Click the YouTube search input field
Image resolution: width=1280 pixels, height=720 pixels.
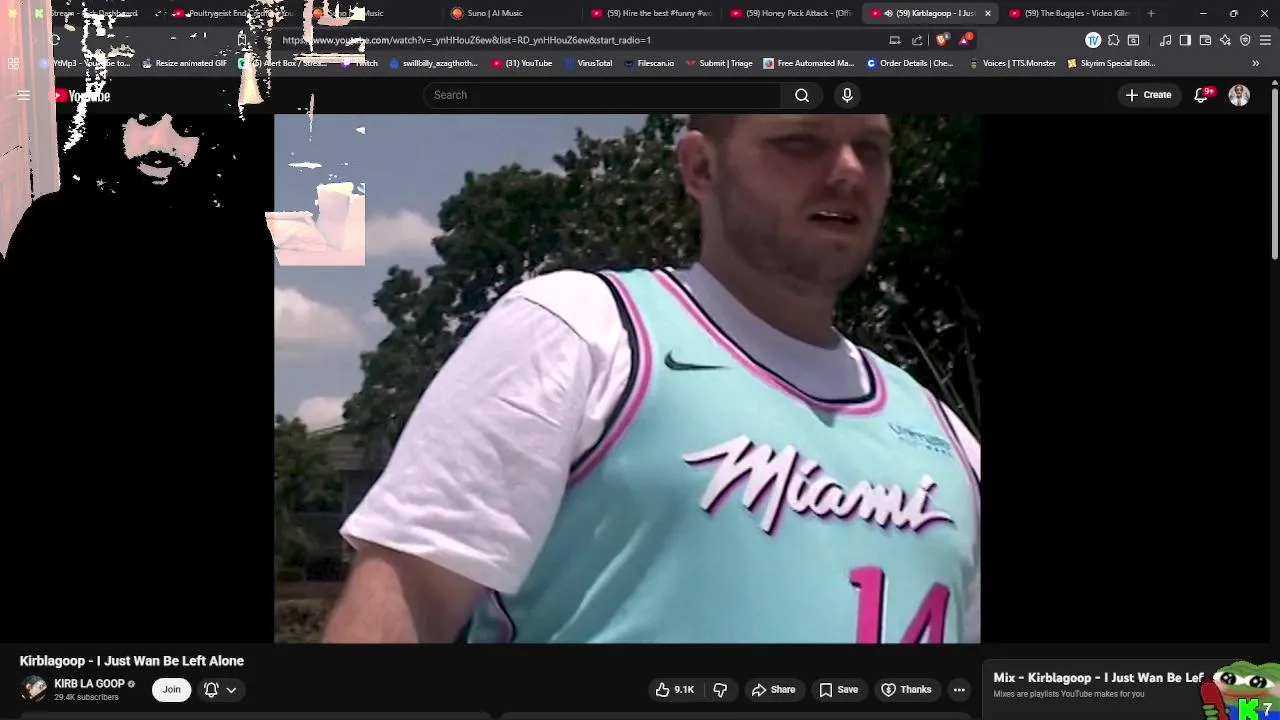[x=602, y=95]
